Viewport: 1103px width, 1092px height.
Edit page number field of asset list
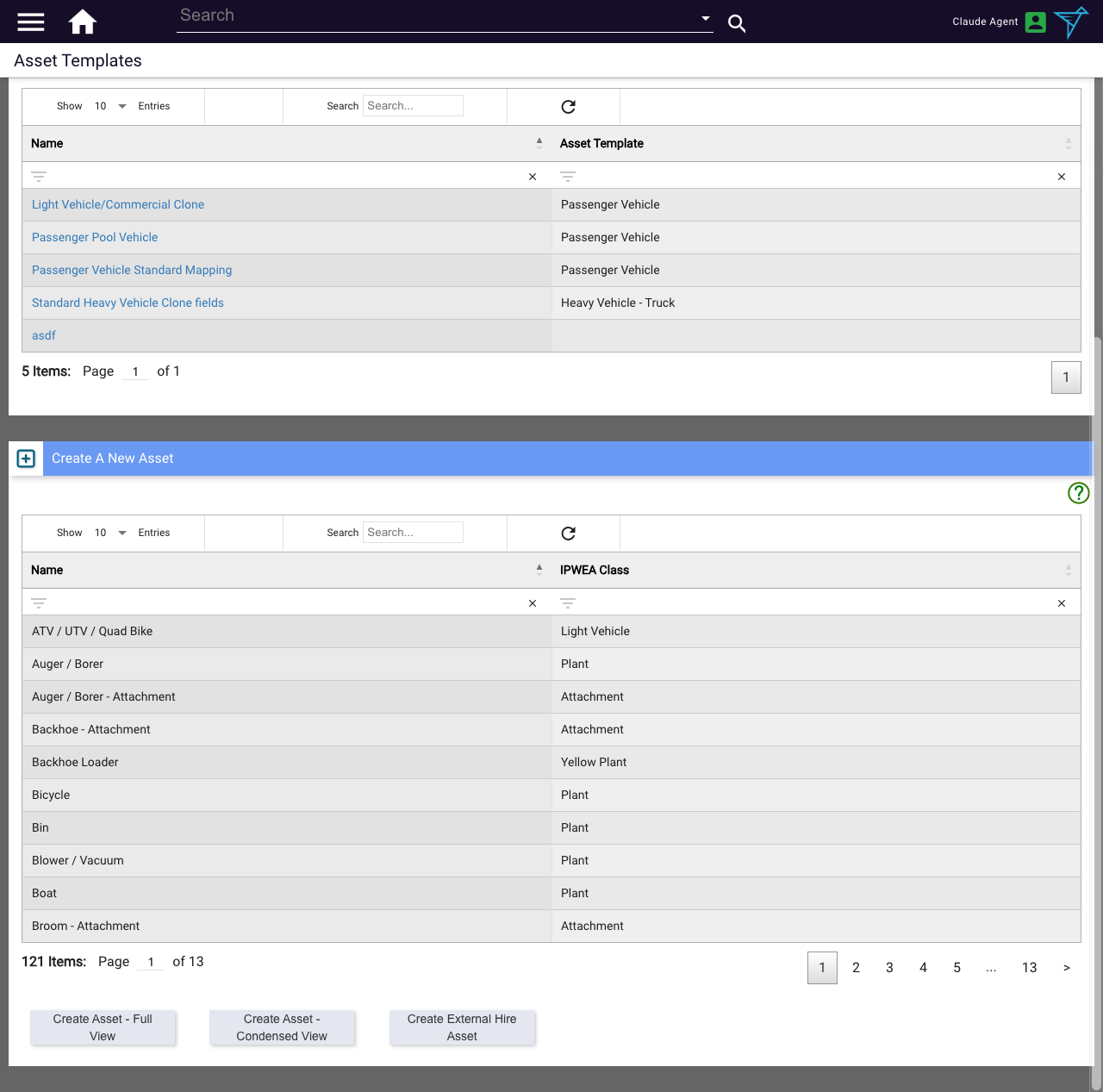click(151, 962)
